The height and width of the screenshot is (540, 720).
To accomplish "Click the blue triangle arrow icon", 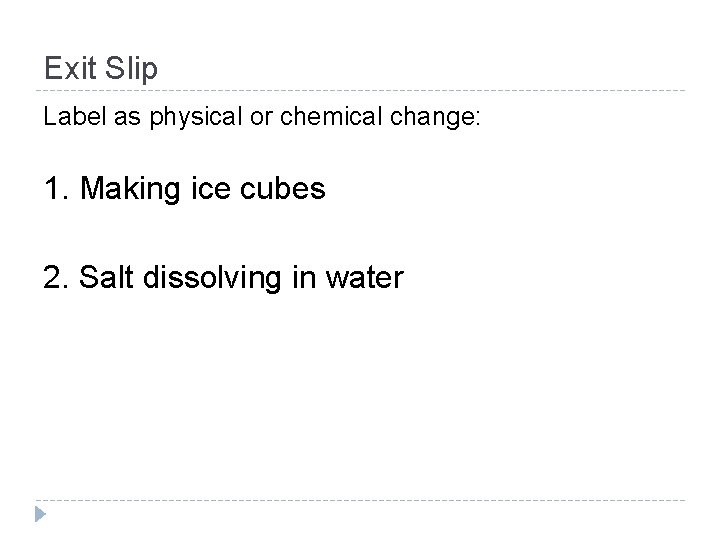I will pyautogui.click(x=40, y=514).
